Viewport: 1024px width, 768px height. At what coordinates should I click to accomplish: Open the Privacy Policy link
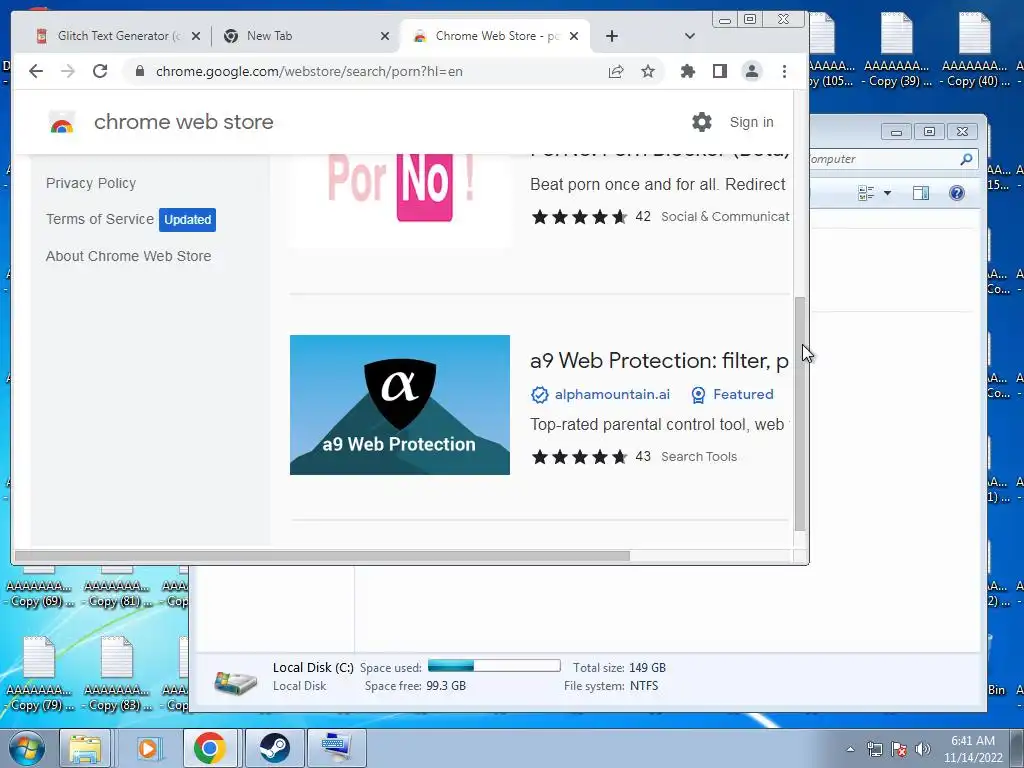[x=91, y=184]
